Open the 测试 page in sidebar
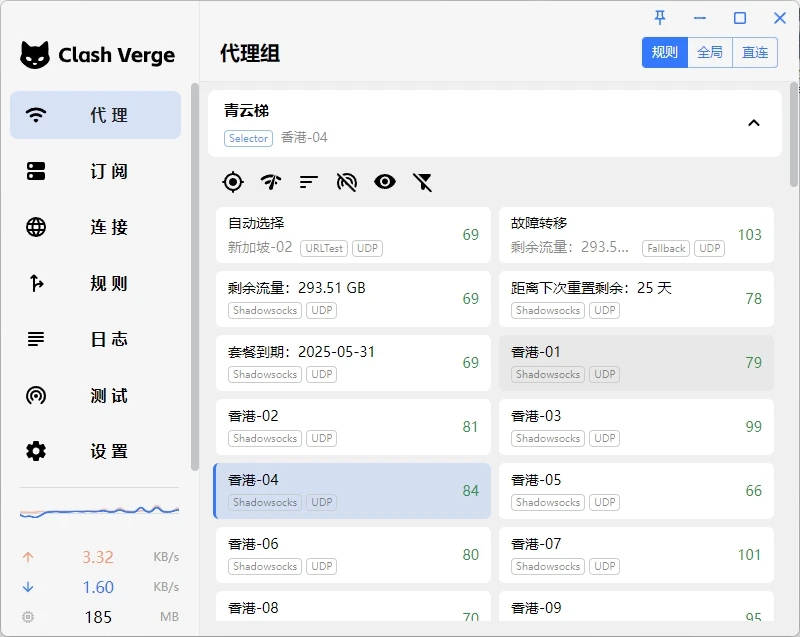This screenshot has height=637, width=800. tap(96, 395)
